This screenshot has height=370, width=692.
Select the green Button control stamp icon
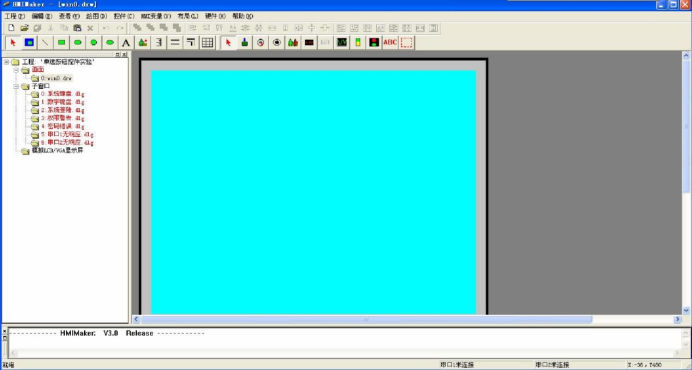pos(244,42)
